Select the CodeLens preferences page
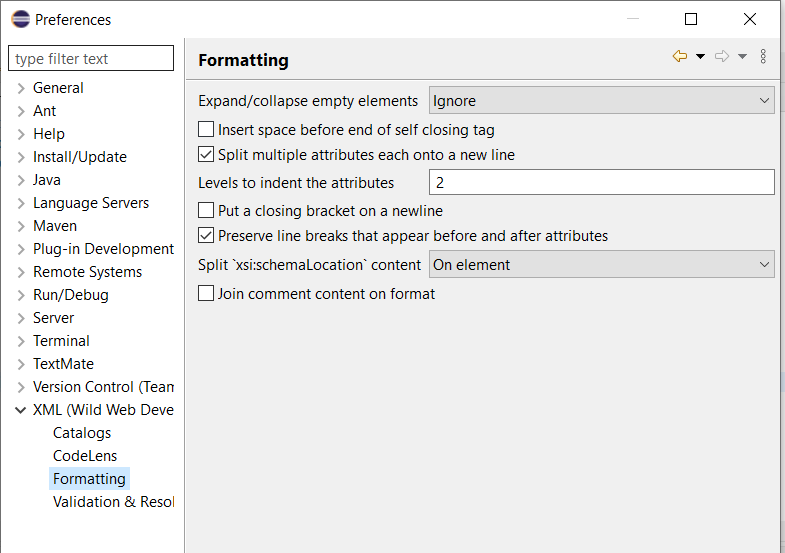Image resolution: width=785 pixels, height=553 pixels. (x=85, y=456)
